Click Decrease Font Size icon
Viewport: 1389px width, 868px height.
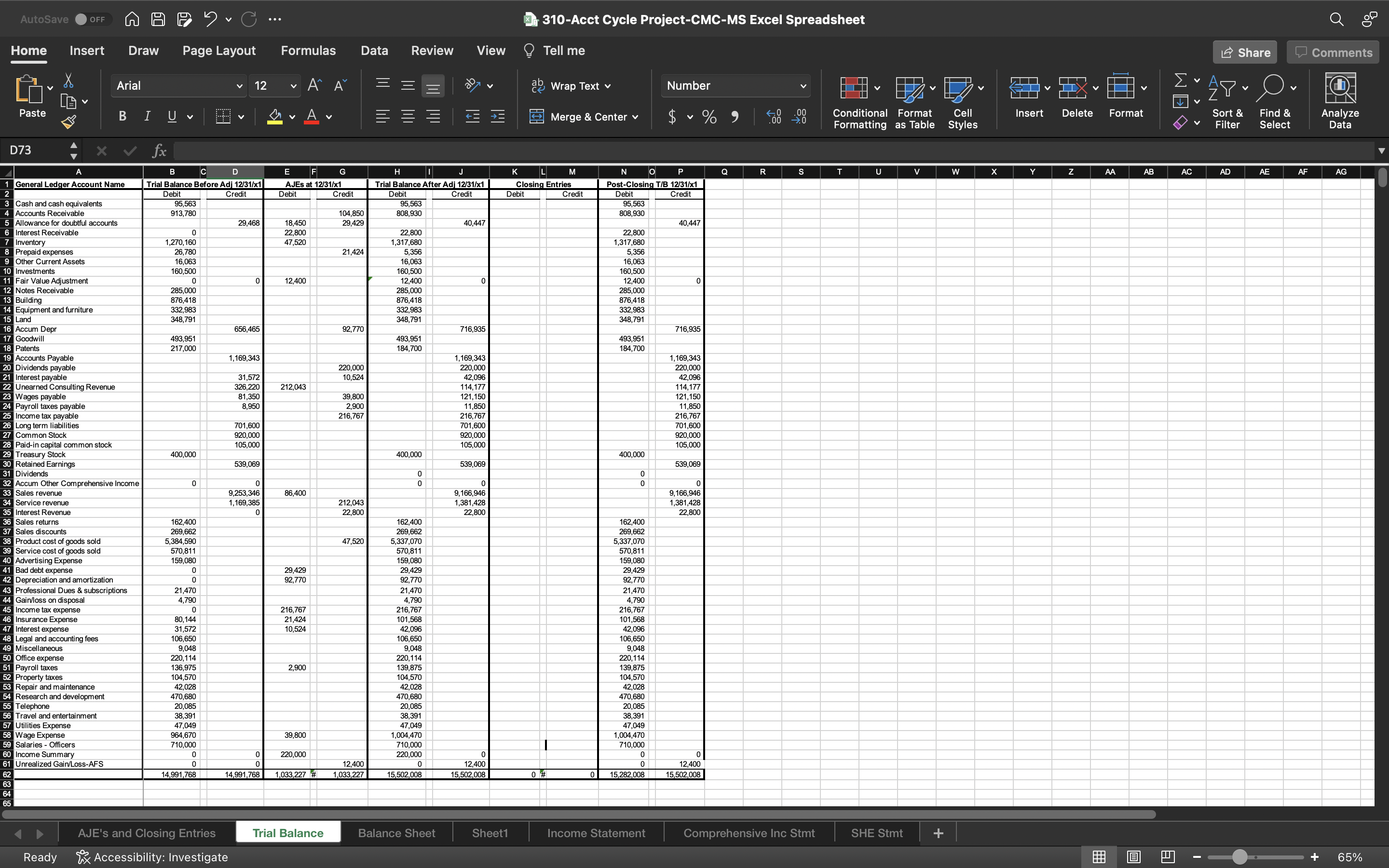pyautogui.click(x=340, y=85)
